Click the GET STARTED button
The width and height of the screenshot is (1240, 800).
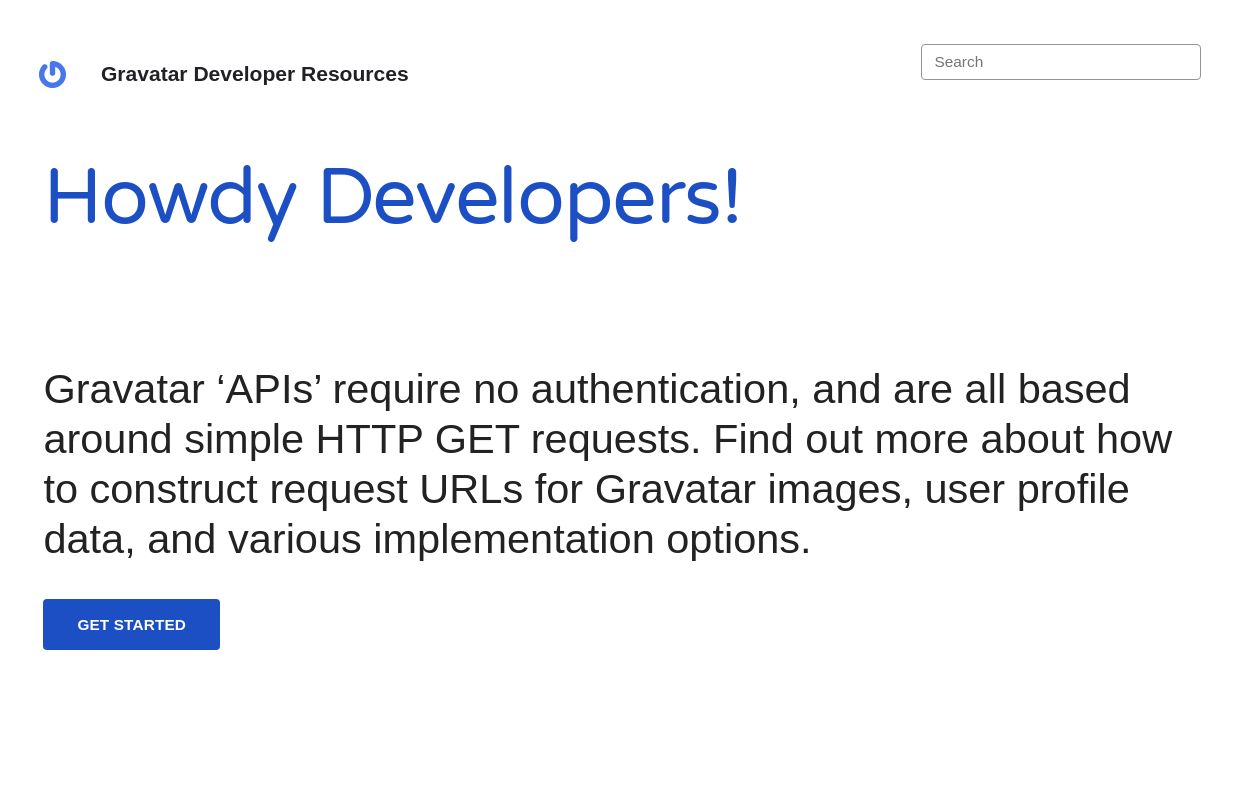pos(131,624)
